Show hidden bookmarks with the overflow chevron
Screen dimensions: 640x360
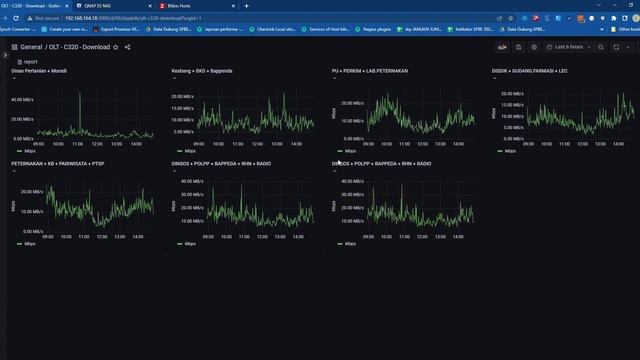coord(602,29)
